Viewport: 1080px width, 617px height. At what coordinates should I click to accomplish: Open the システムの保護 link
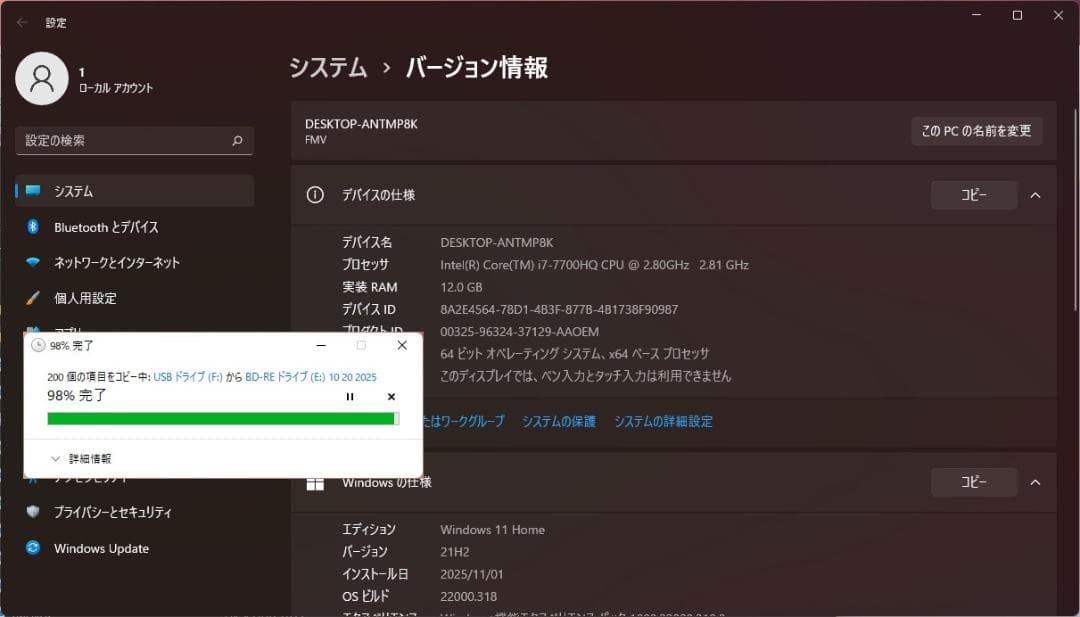tap(560, 421)
